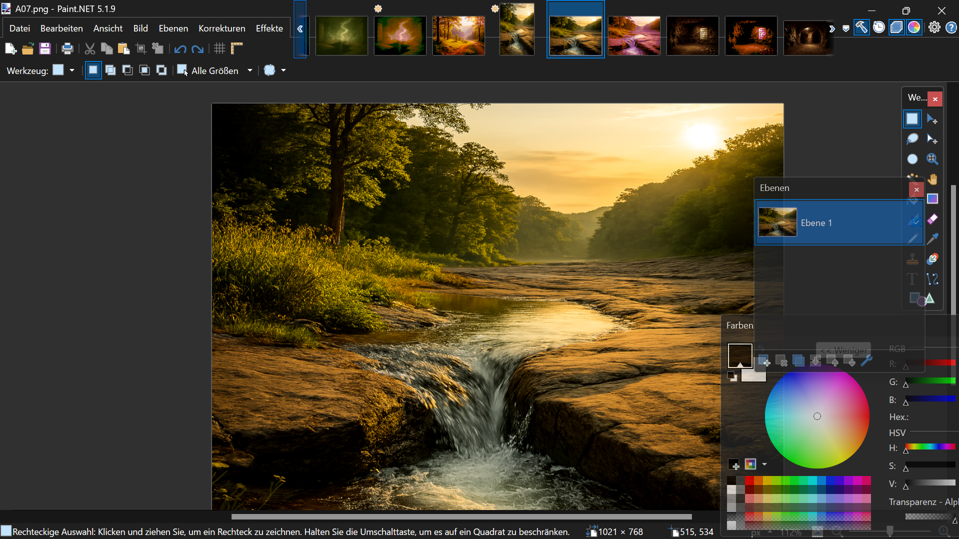The image size is (959, 539).
Task: Toggle the pixel grid display
Action: tap(219, 49)
